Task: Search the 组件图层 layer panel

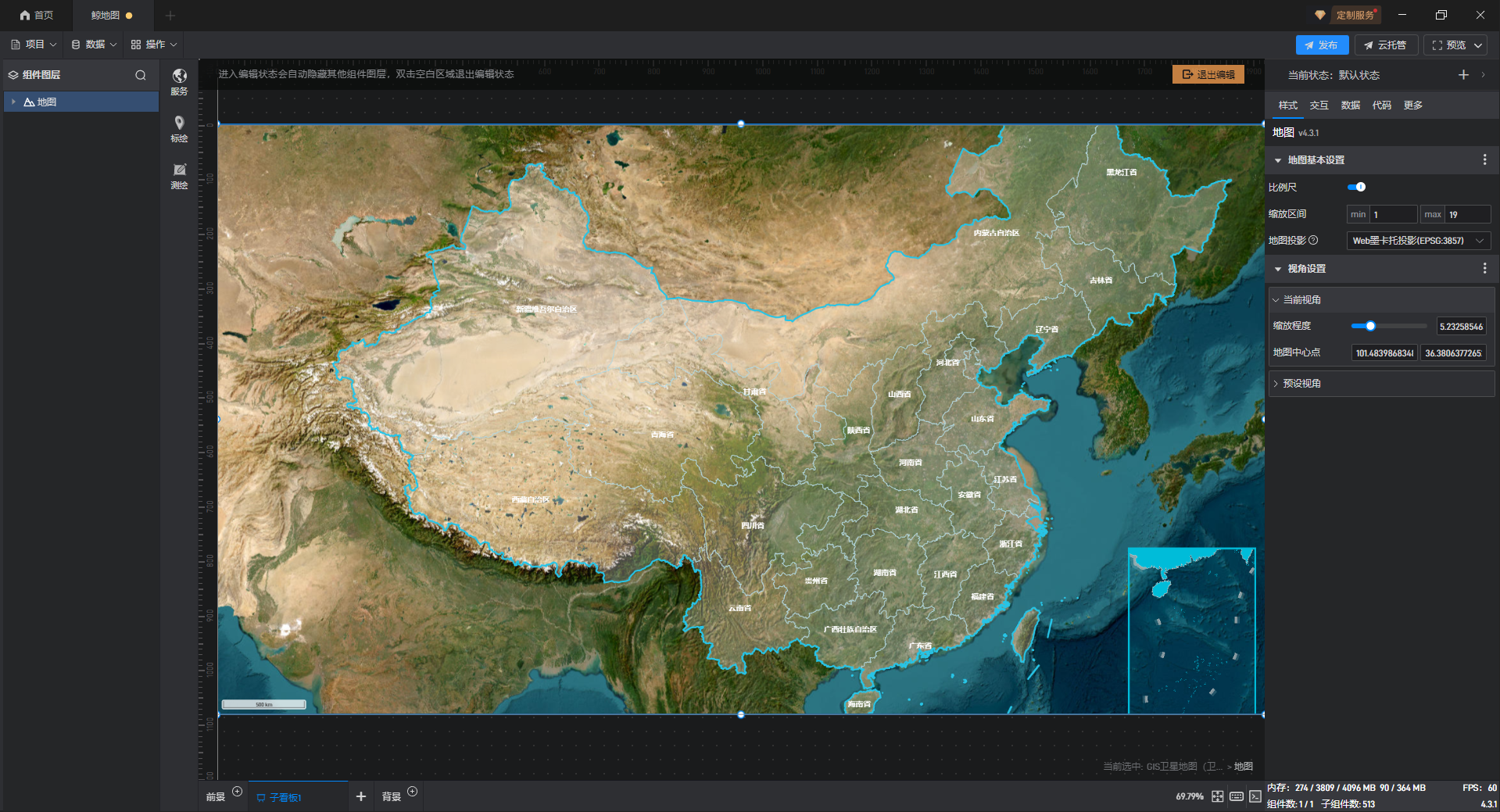Action: (x=141, y=75)
